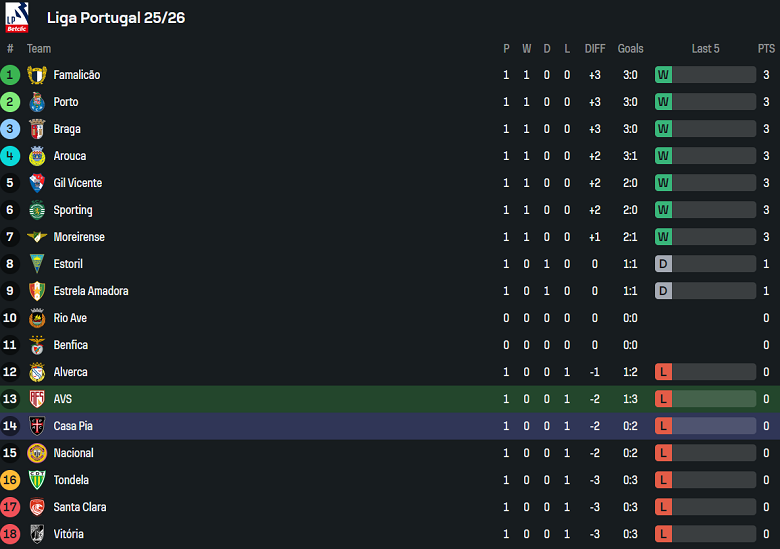Screen dimensions: 780x549
Task: Click the position 1 rank badge
Action: coord(10,75)
